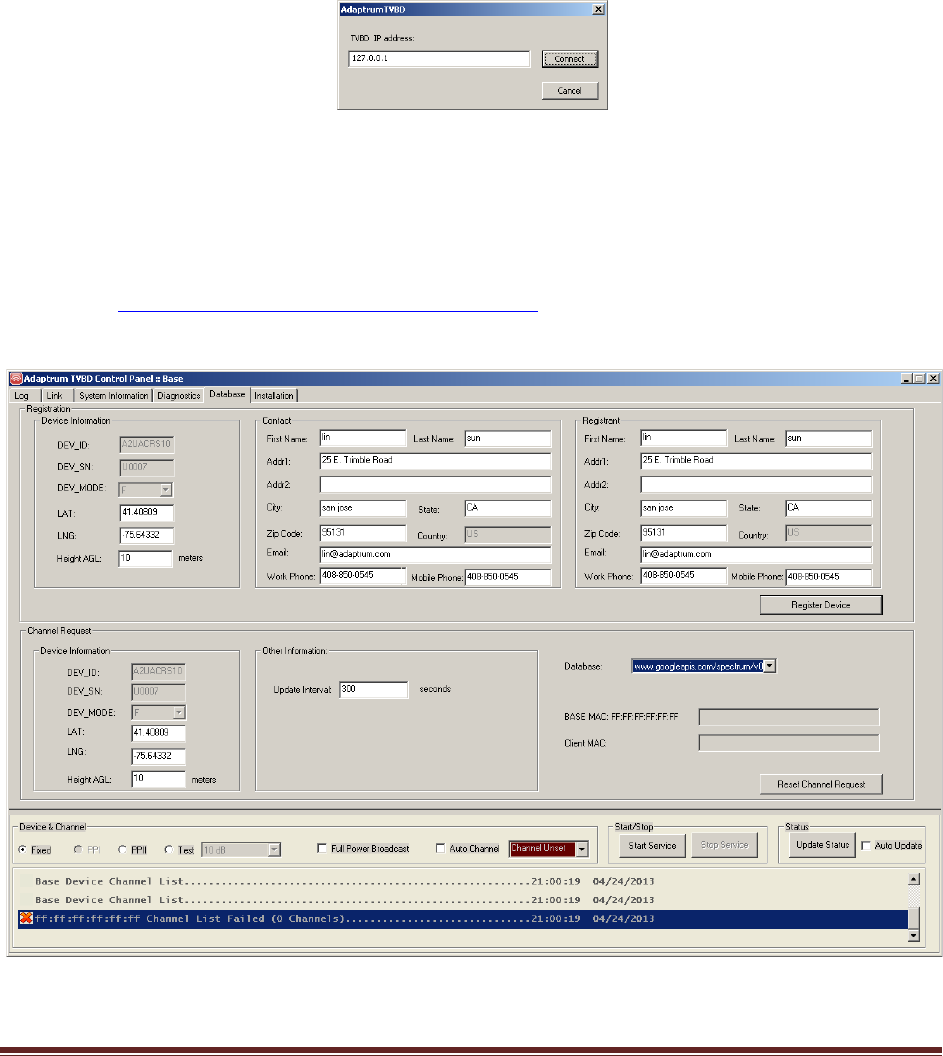Click the Adaptrum app icon in the title bar
This screenshot has height=1056, width=943.
tap(16, 378)
